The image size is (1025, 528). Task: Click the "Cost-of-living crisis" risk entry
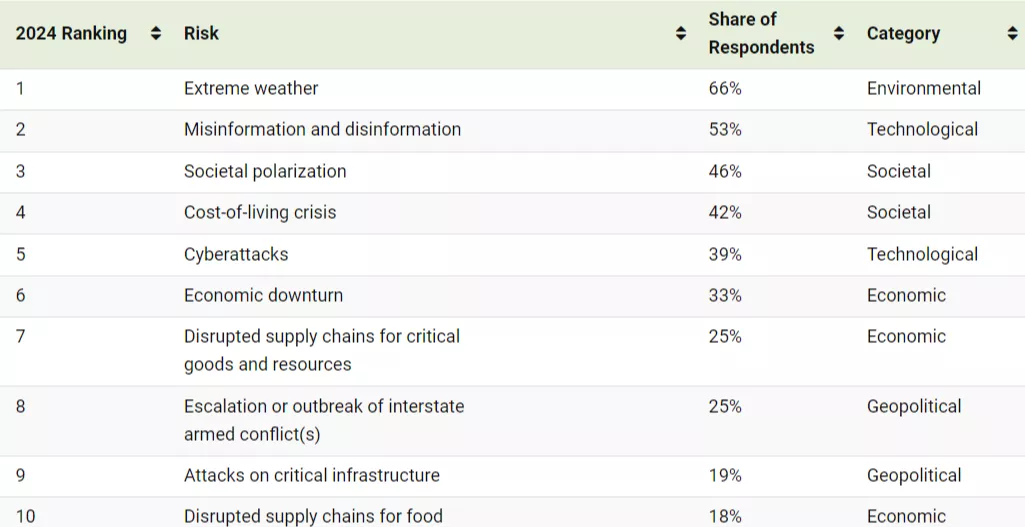coord(260,213)
